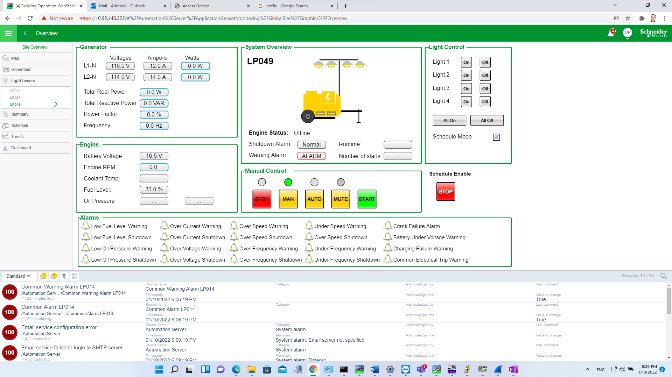Click the MAN mode button
This screenshot has height=377, width=672.
288,199
